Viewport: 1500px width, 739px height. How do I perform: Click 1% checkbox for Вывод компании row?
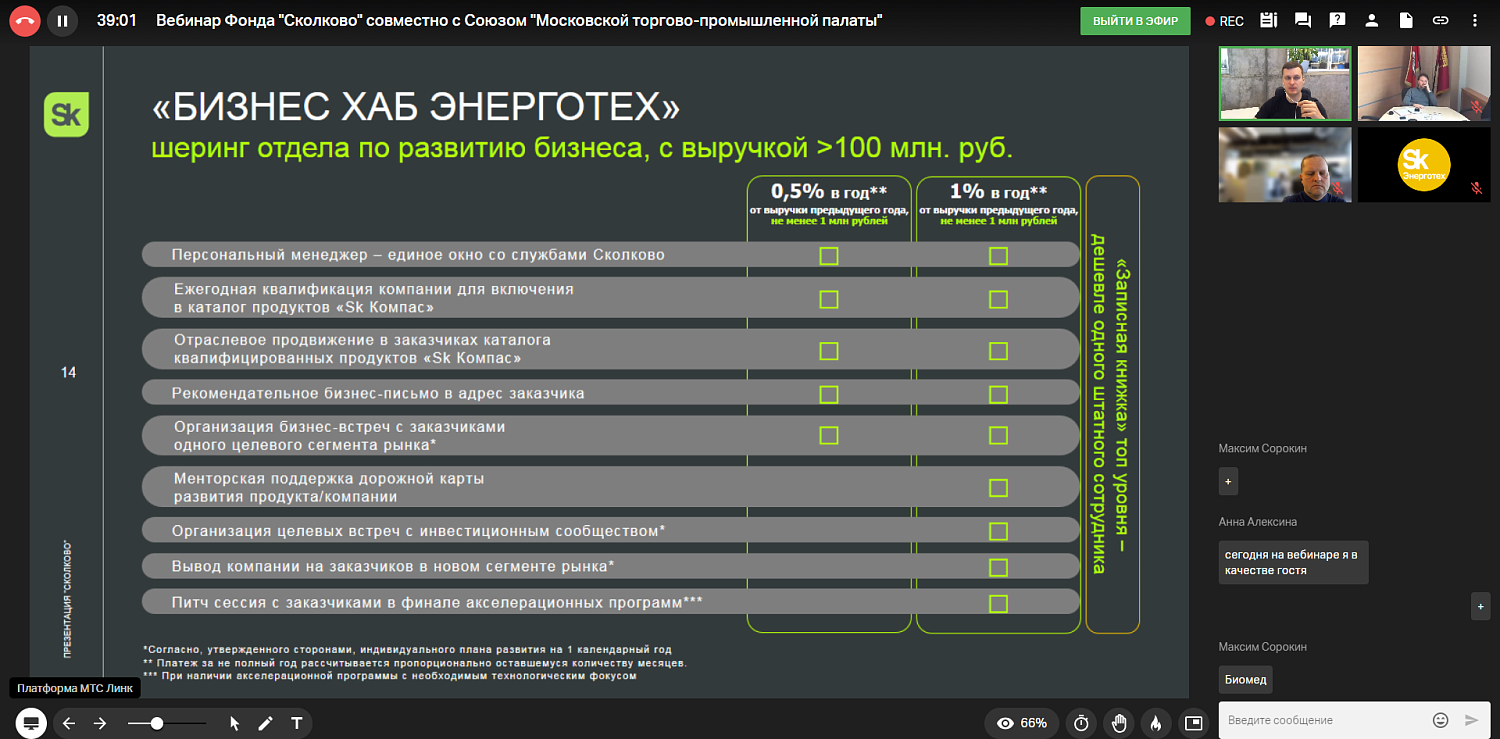pos(998,568)
